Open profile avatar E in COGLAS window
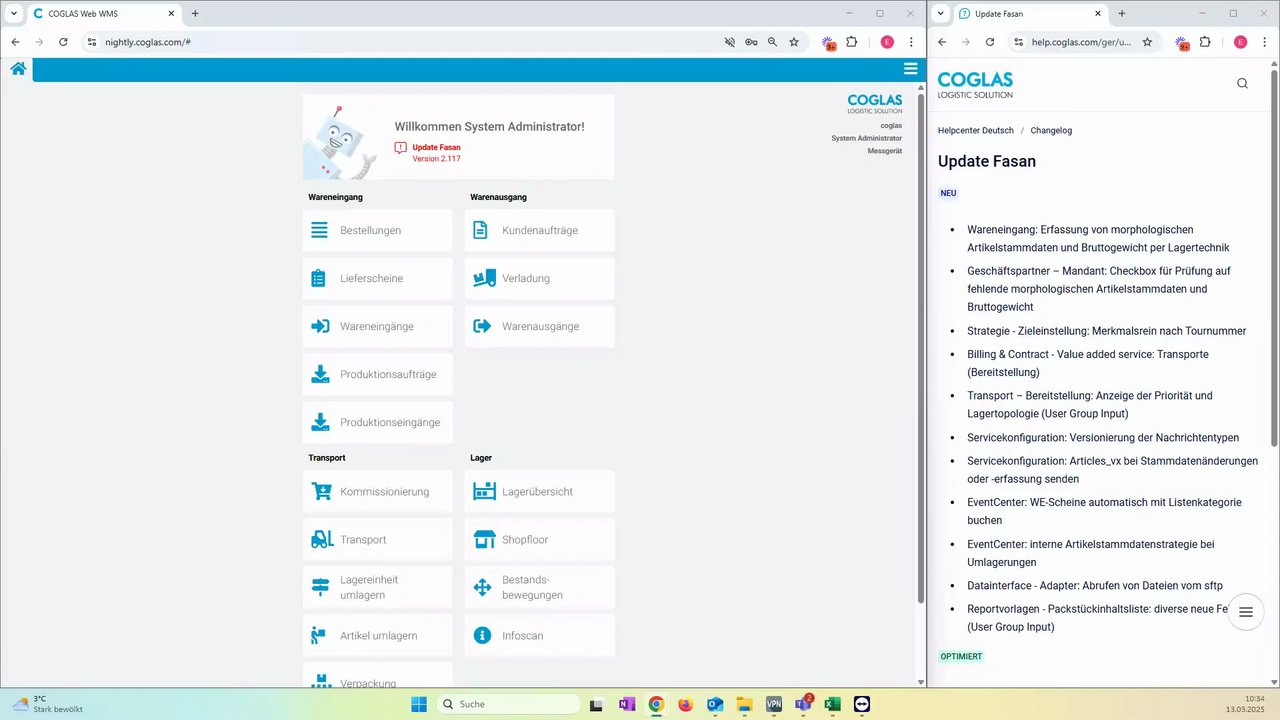This screenshot has height=720, width=1280. pos(887,42)
